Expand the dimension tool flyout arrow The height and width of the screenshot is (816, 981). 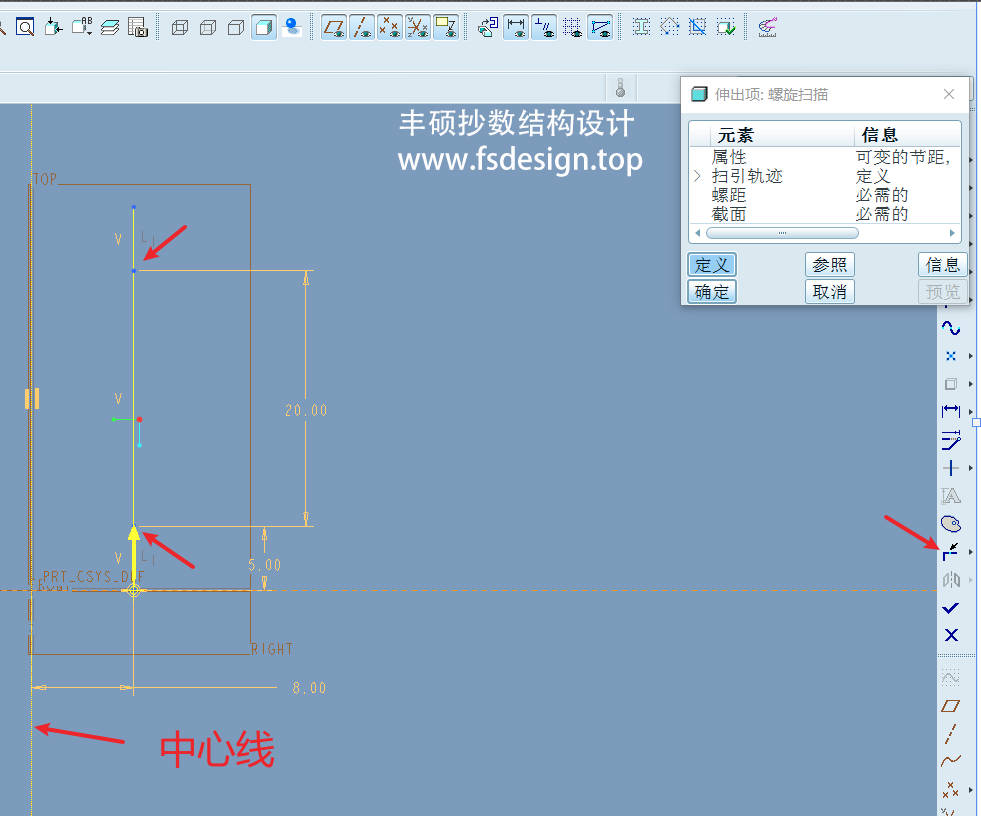pyautogui.click(x=971, y=412)
